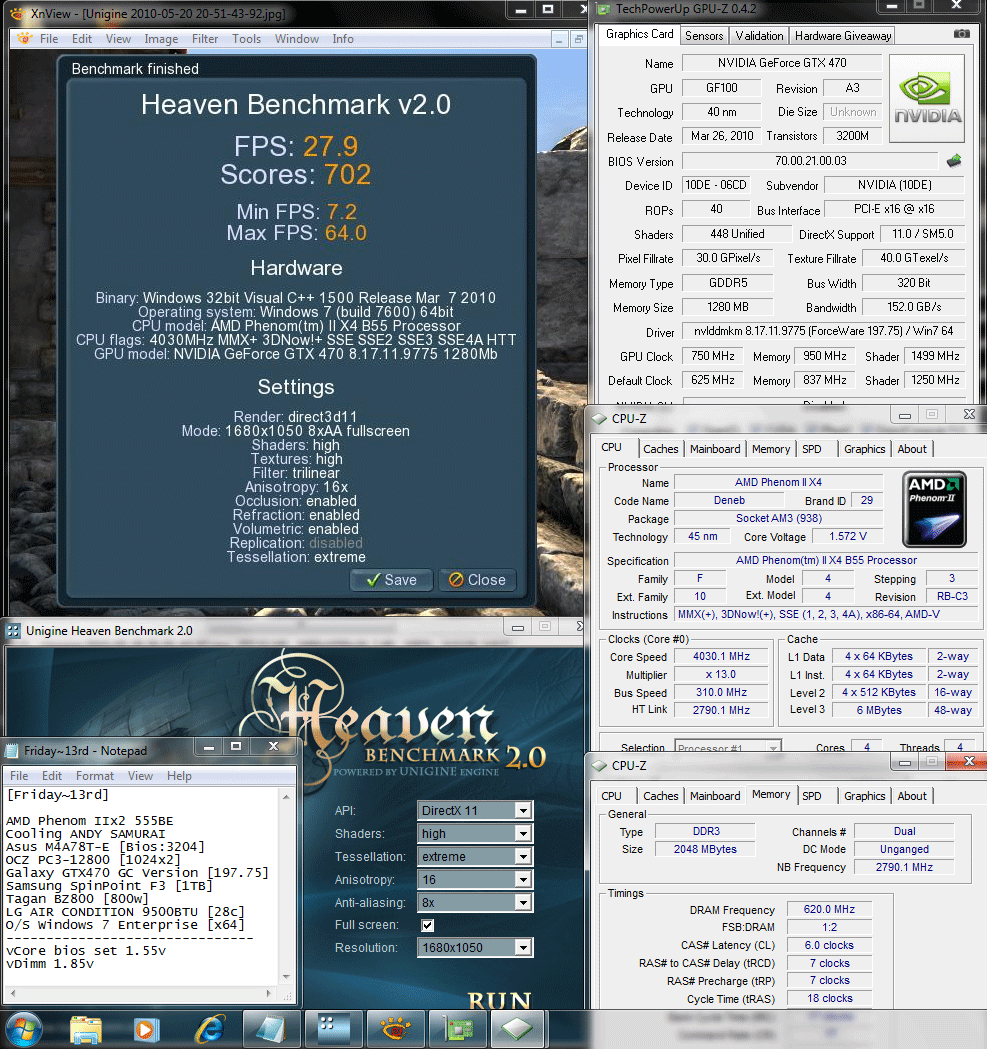Click the Unigine Heaven window title icon
Image resolution: width=987 pixels, height=1049 pixels.
click(x=13, y=631)
